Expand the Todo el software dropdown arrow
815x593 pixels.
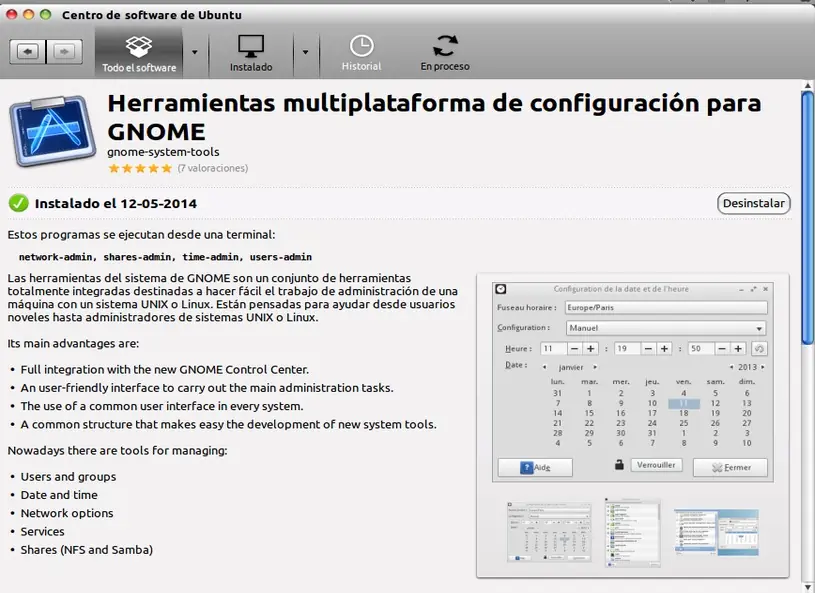tap(195, 52)
